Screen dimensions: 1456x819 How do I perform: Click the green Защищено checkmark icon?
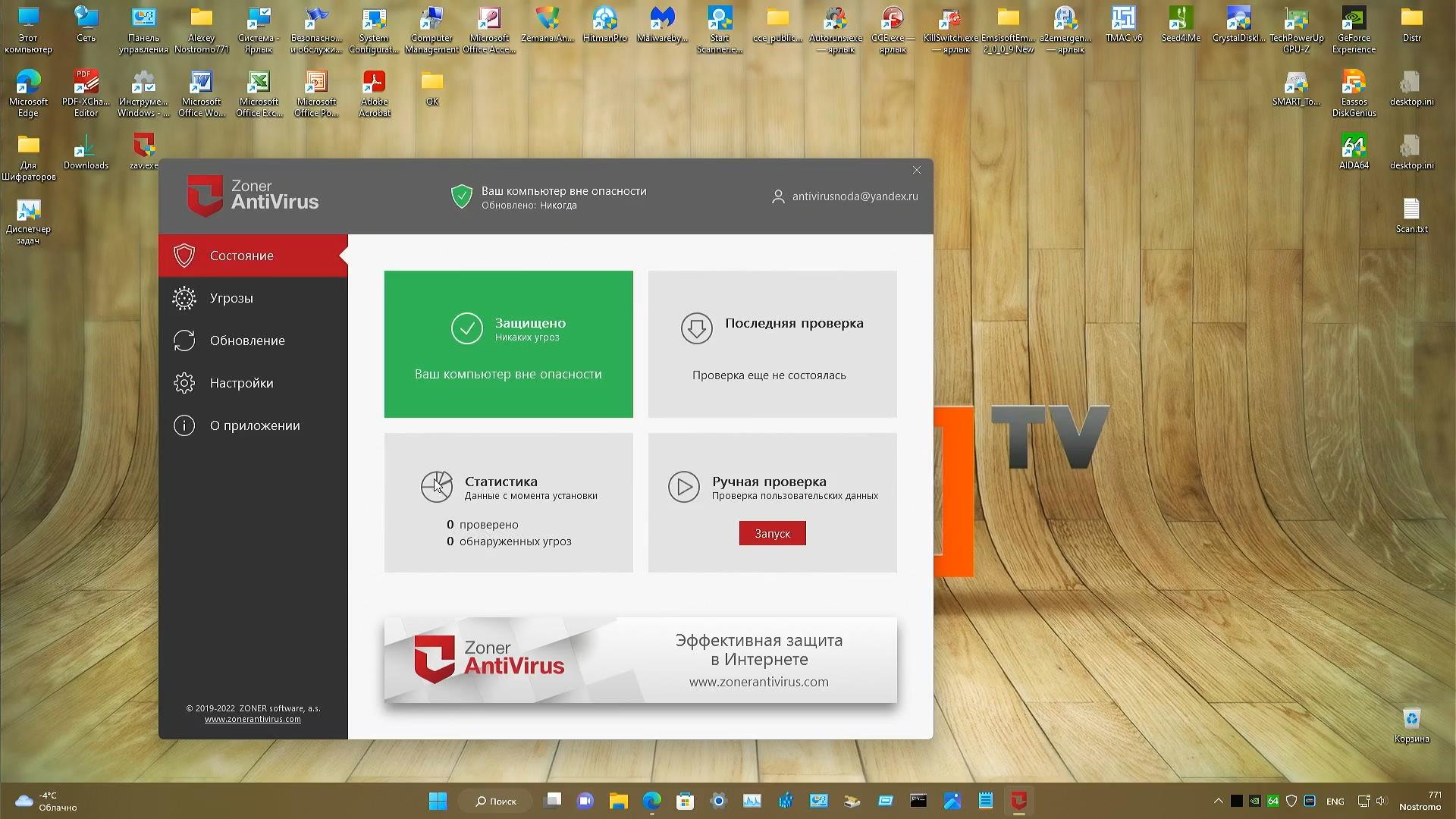tap(467, 328)
